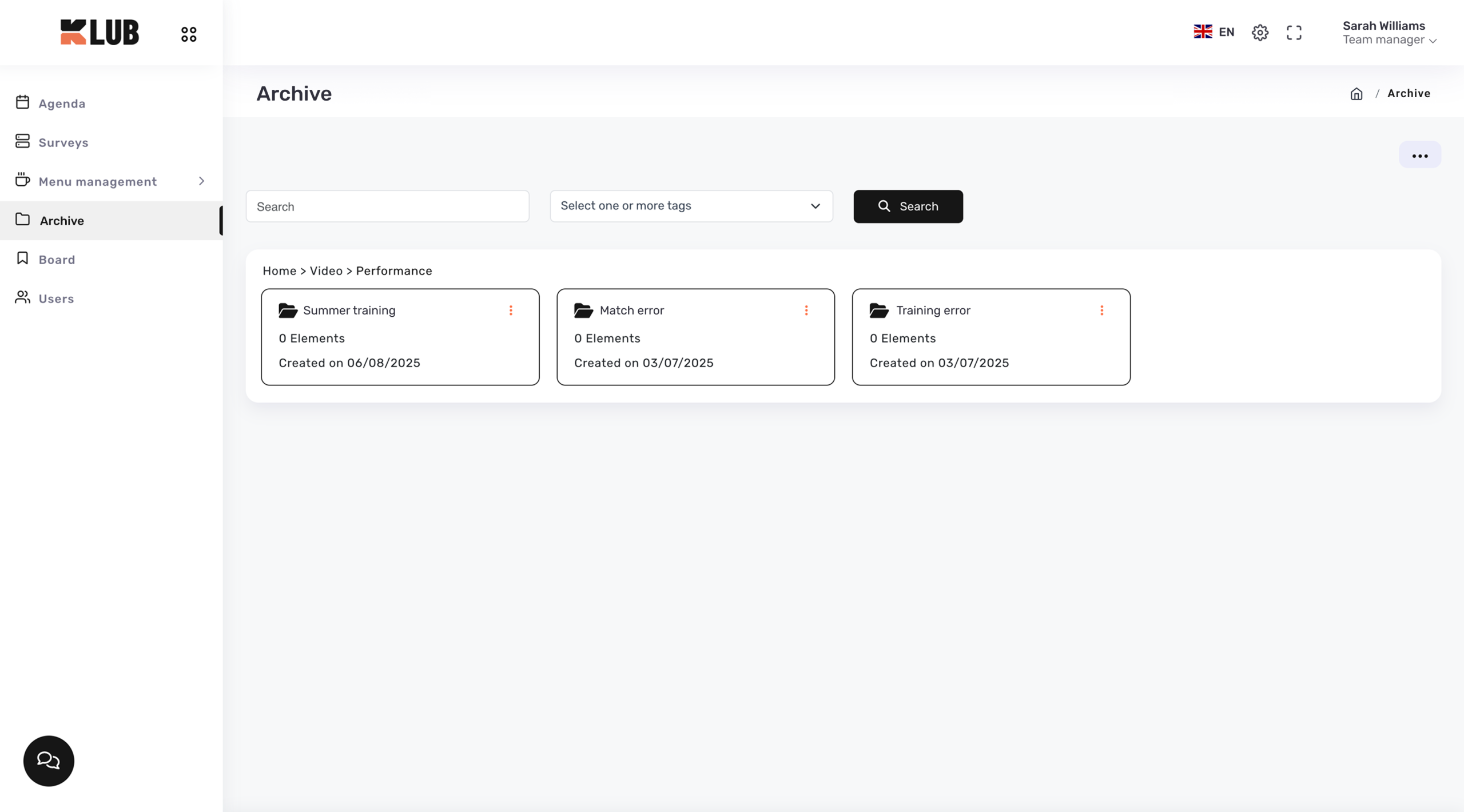The width and height of the screenshot is (1464, 812).
Task: Click the horizontal ellipsis more actions button
Action: [1420, 156]
